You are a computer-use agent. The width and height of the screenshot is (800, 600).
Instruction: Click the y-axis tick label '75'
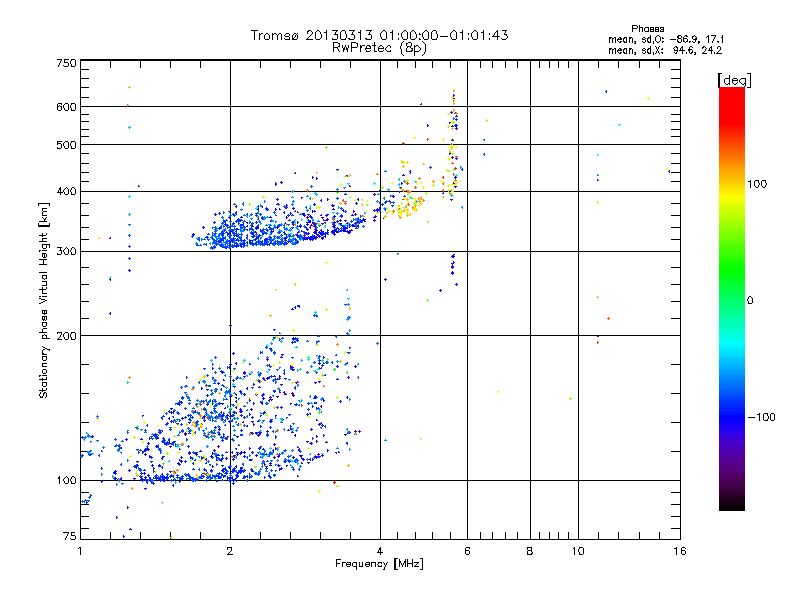[70, 536]
